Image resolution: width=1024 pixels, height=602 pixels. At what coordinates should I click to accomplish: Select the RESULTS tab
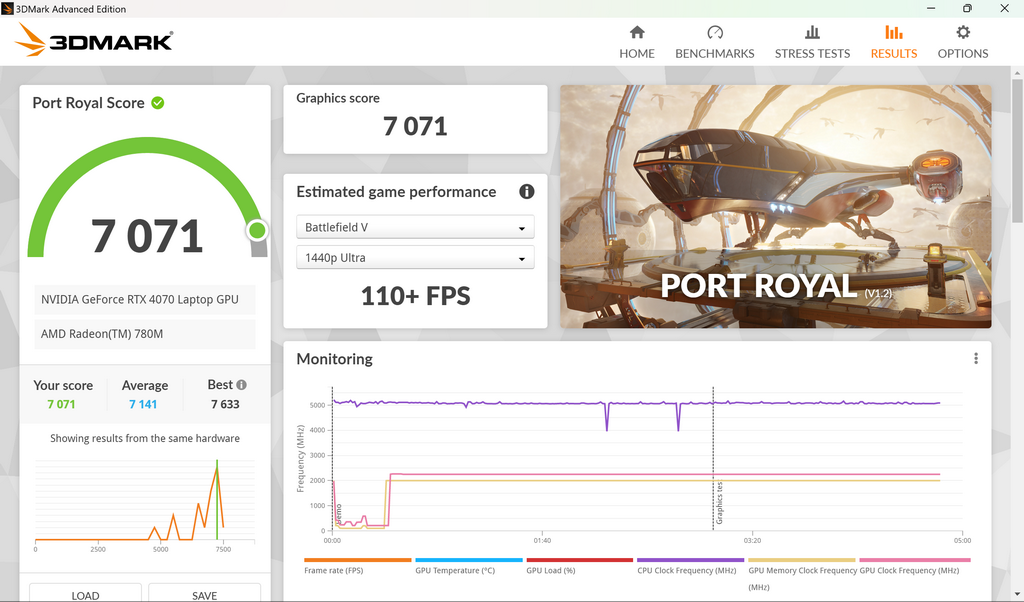coord(893,42)
